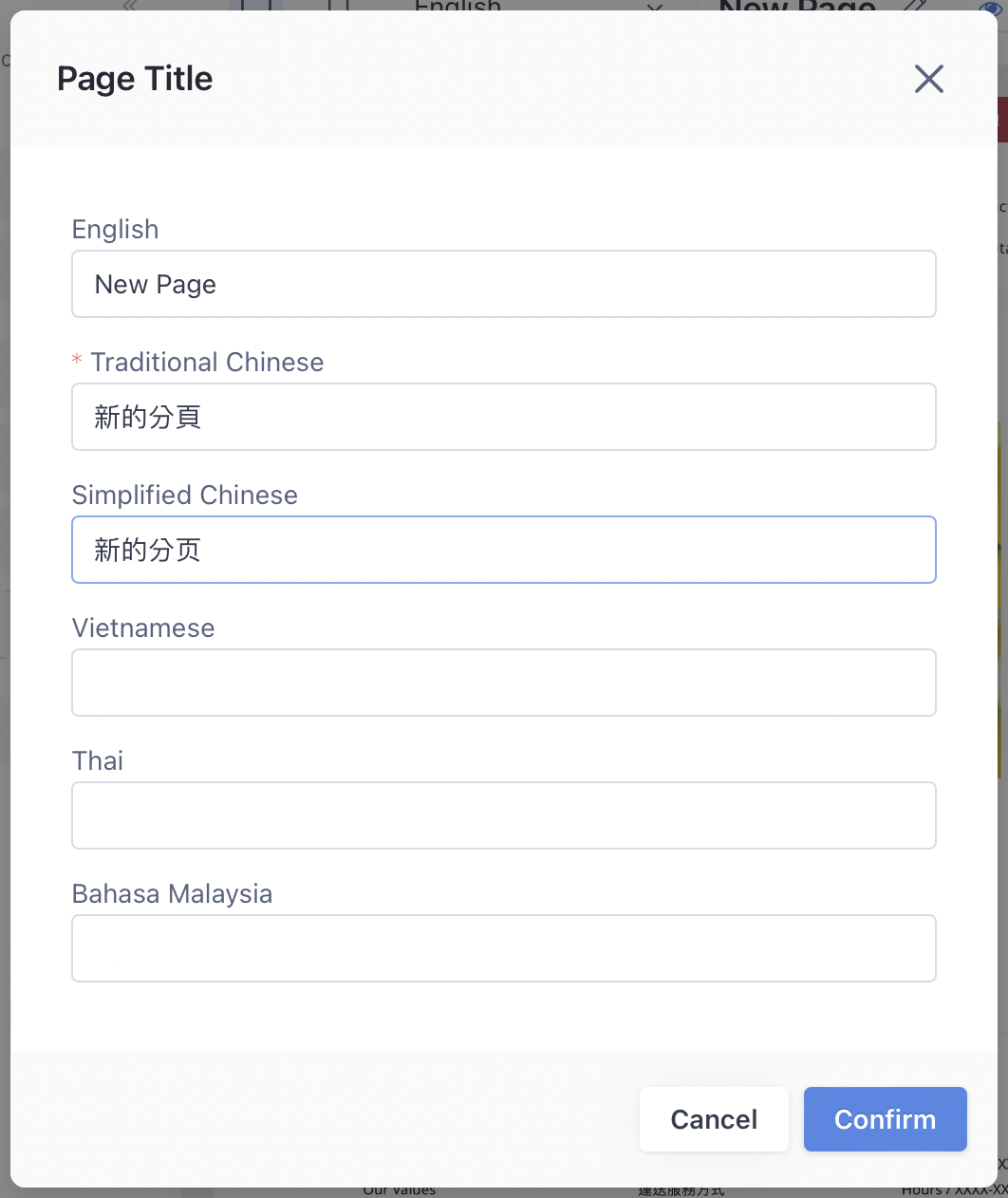Collapse sidebar with double-chevron icon behind dialog

pyautogui.click(x=130, y=5)
